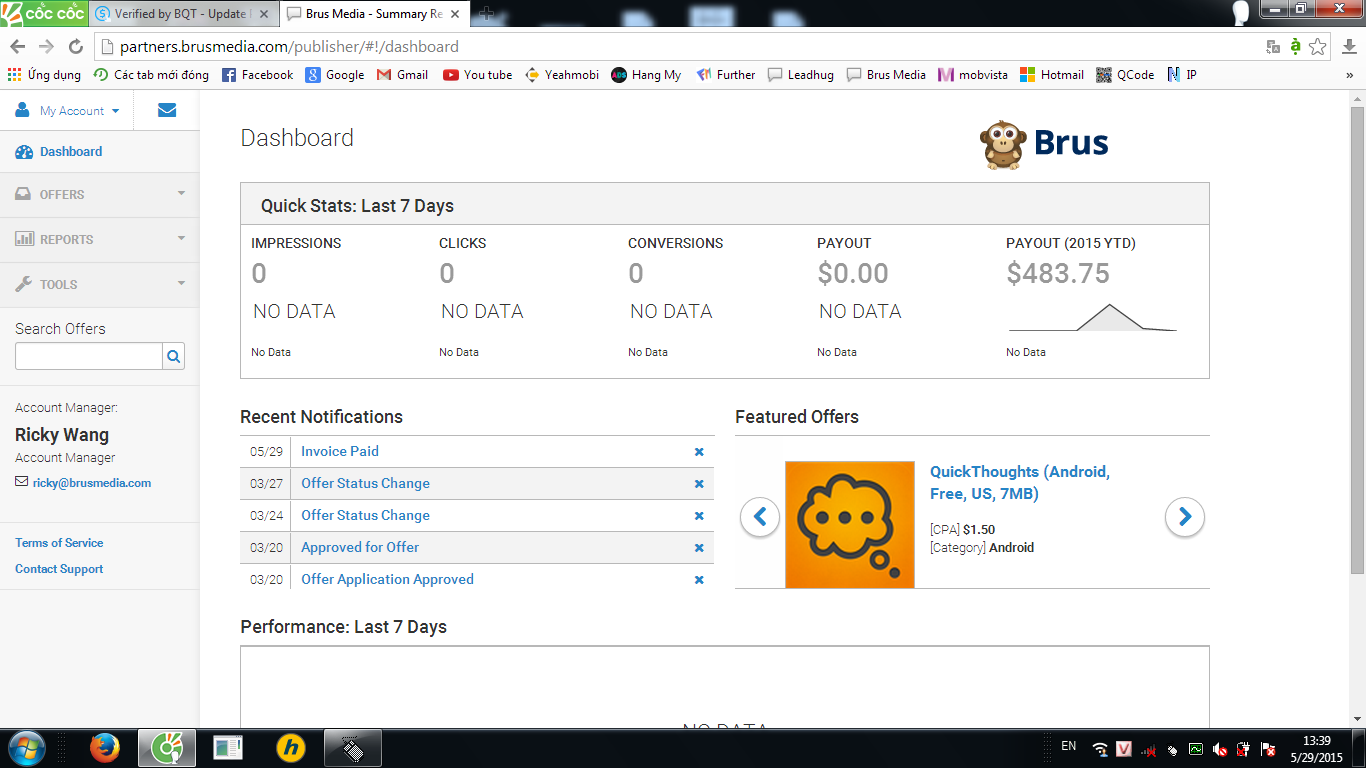
Task: Open the Facebook bookmark
Action: coord(258,75)
